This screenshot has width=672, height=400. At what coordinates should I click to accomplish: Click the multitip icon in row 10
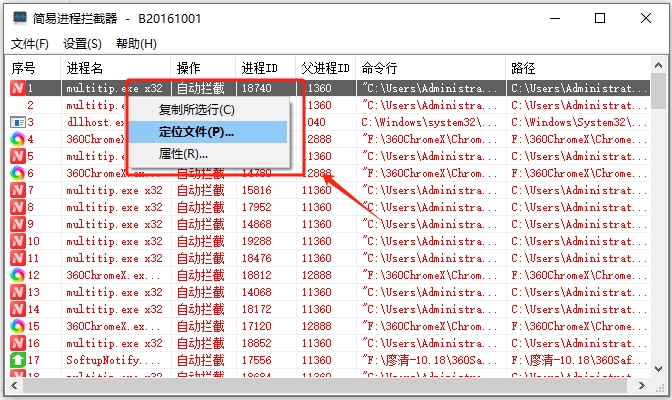pyautogui.click(x=18, y=241)
